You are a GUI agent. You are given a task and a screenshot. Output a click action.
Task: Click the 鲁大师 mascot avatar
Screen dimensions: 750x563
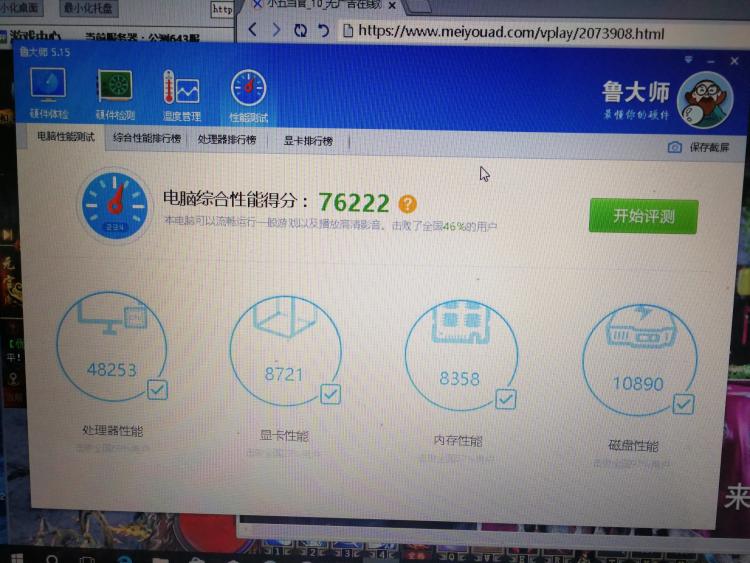pyautogui.click(x=705, y=100)
